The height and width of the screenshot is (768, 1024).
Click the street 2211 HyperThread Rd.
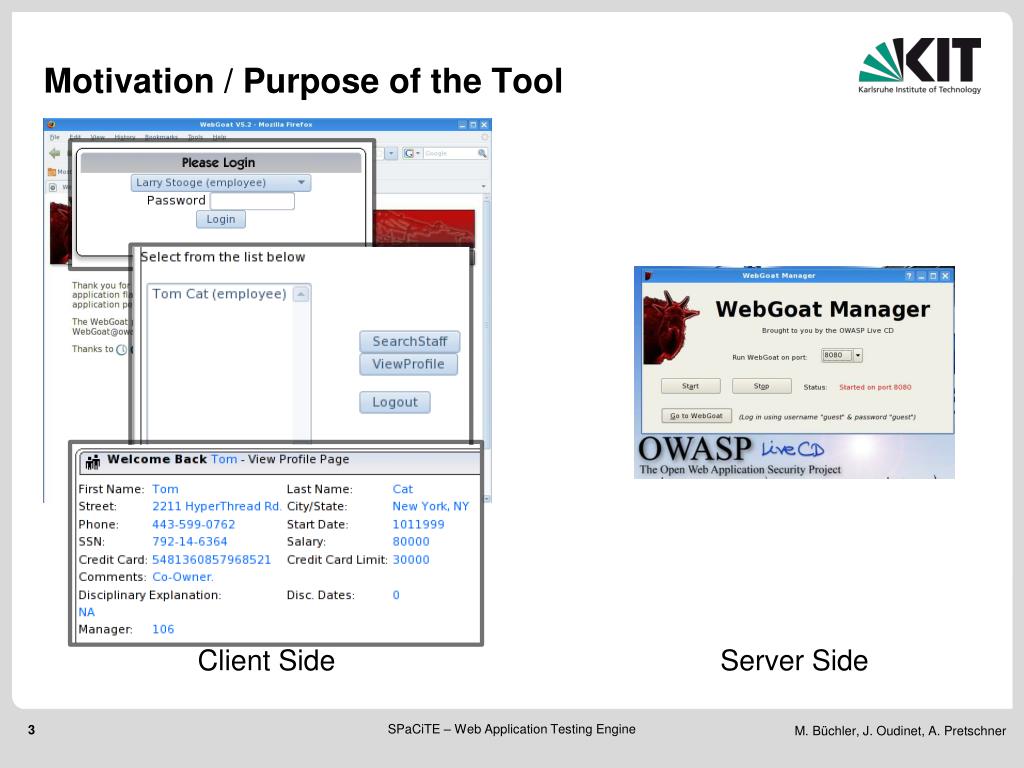tap(216, 507)
